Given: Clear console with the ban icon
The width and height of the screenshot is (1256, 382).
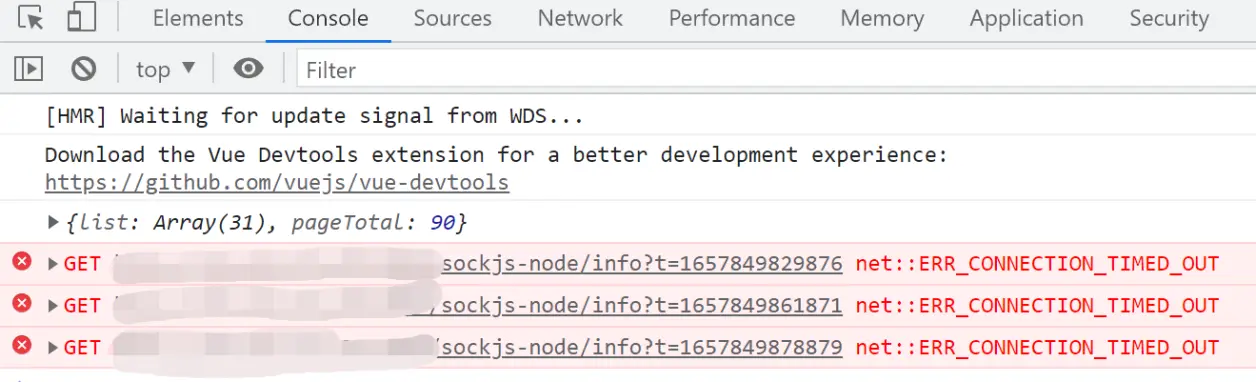Looking at the screenshot, I should click(83, 69).
